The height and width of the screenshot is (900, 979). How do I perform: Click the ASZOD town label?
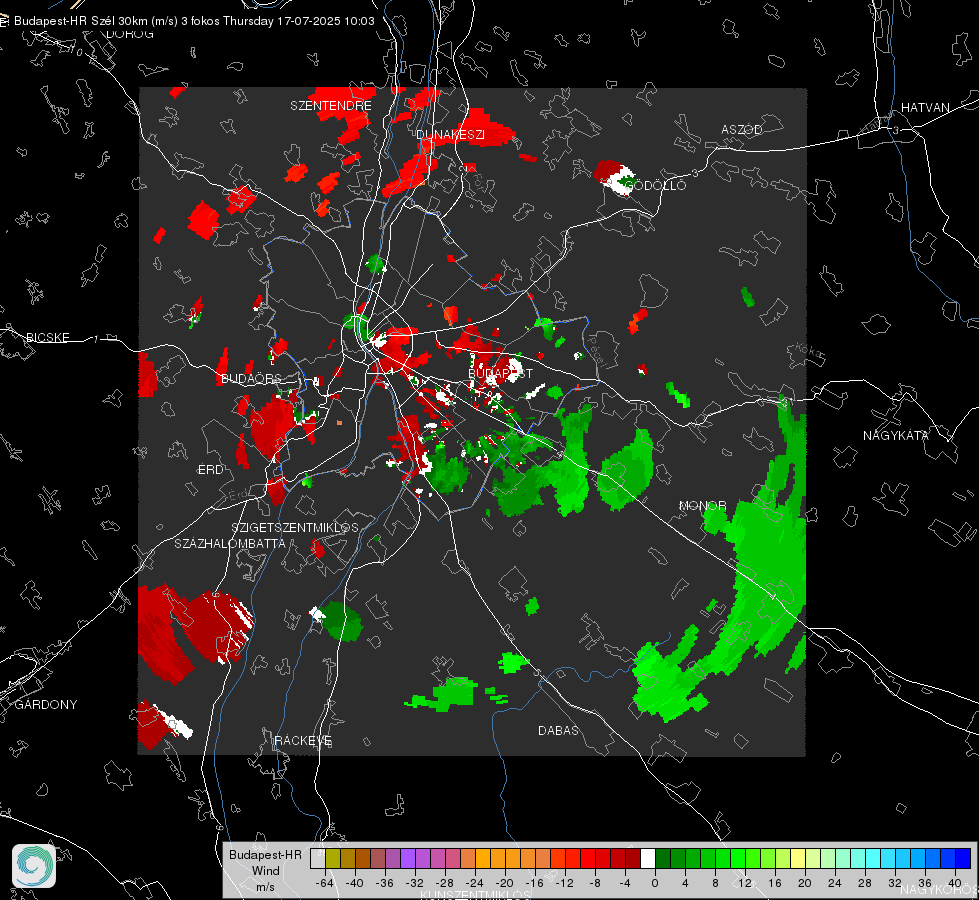tap(742, 130)
